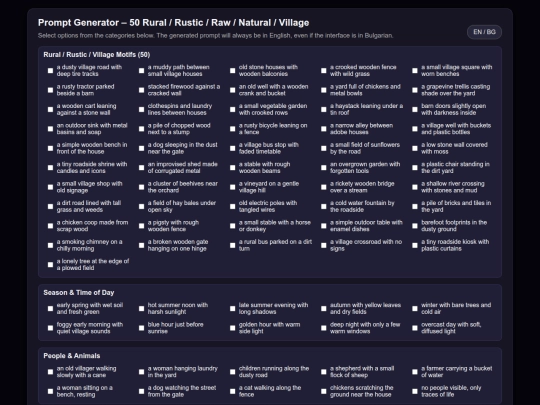540x405 pixels.
Task: Select 'a dirt road lined with tall grass and weeds'
Action: click(x=51, y=207)
